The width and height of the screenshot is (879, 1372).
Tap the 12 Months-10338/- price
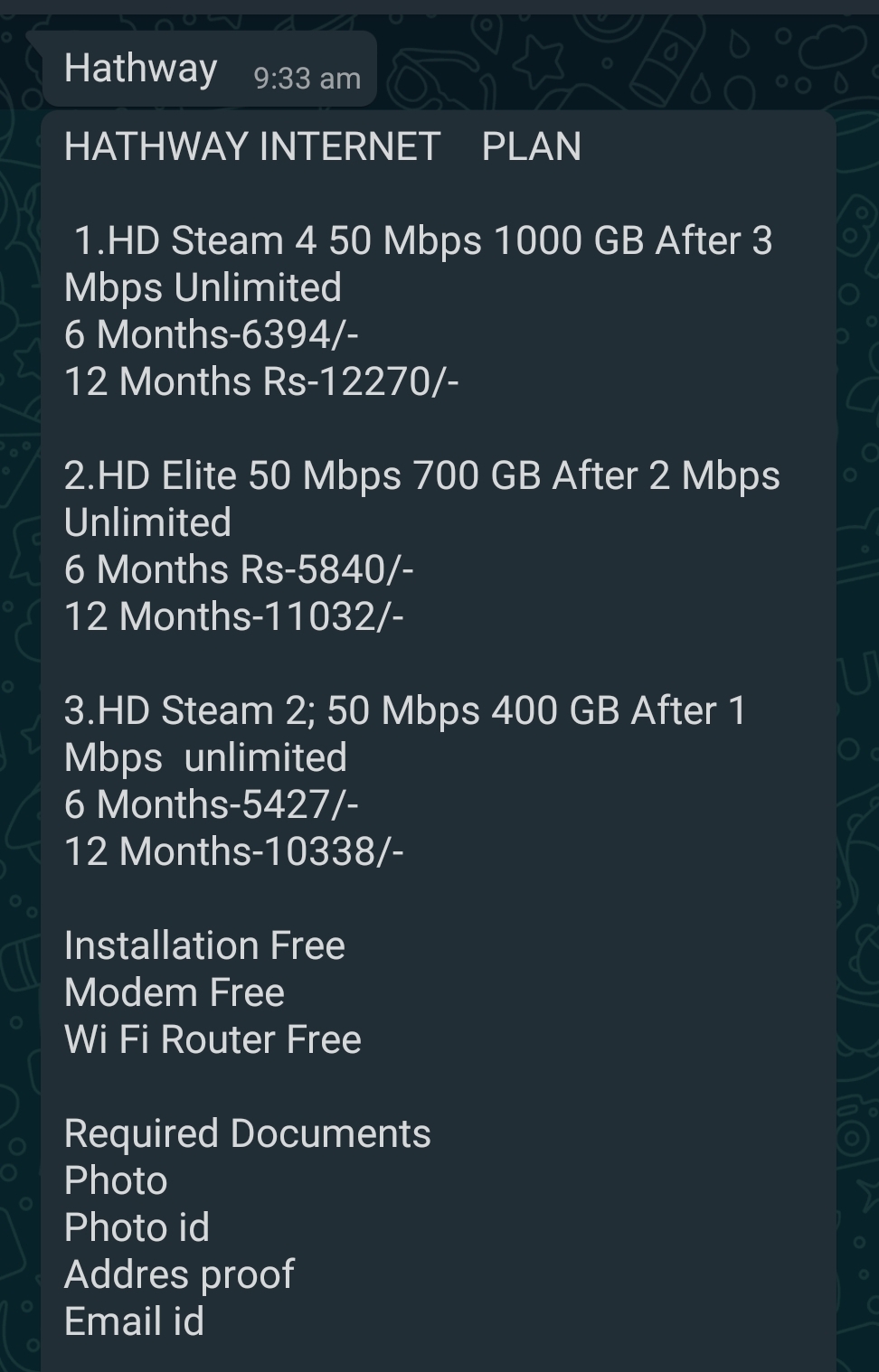click(x=233, y=852)
